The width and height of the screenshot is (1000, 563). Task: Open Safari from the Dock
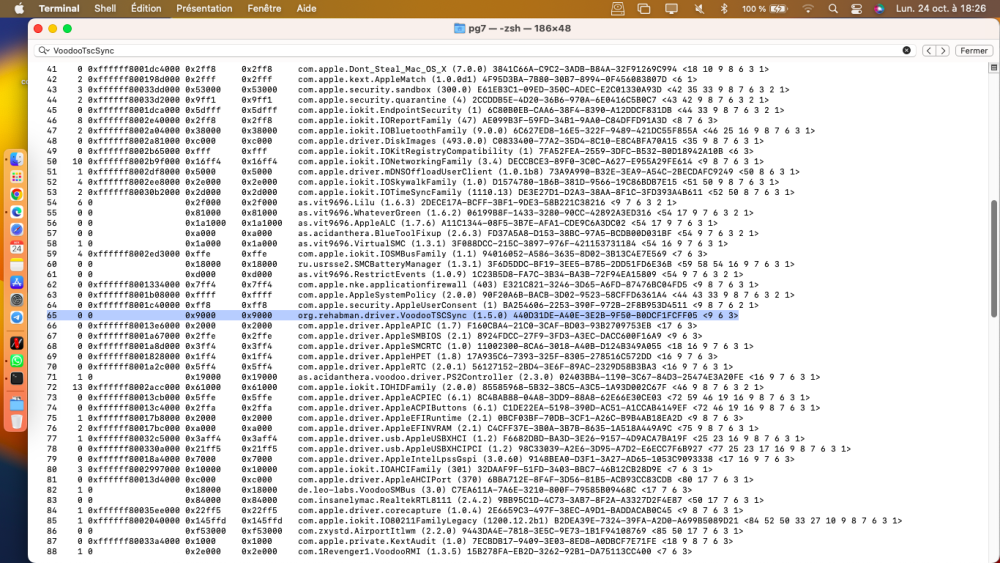click(x=17, y=230)
